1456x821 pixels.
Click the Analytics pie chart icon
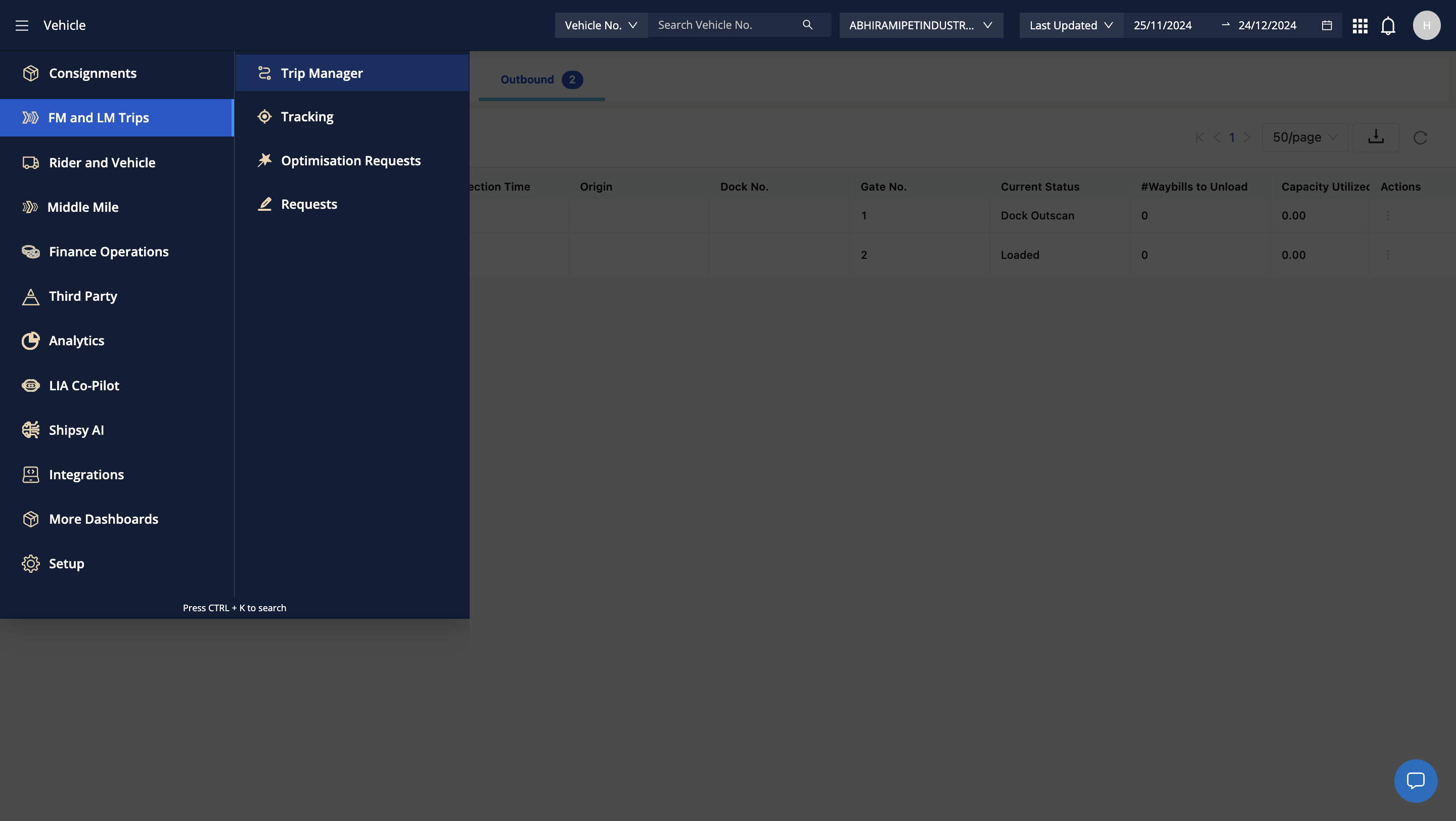pos(30,341)
